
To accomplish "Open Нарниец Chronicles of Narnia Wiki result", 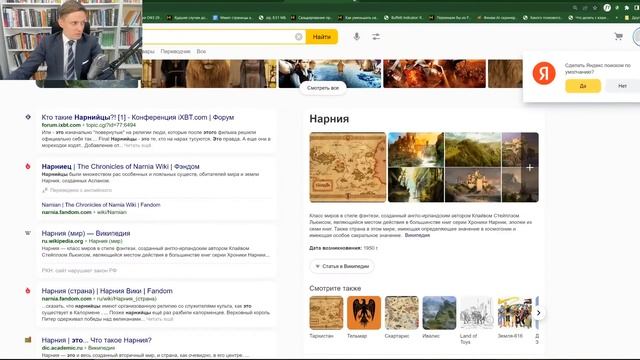I will (x=120, y=167).
